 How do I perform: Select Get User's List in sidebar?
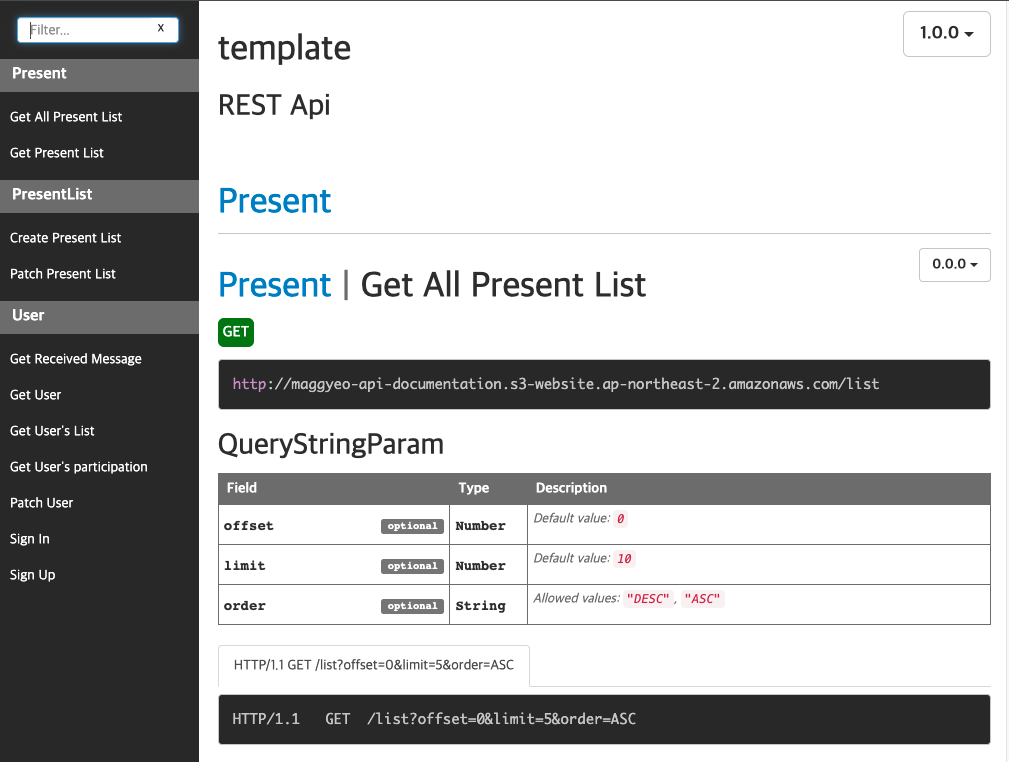[x=52, y=431]
